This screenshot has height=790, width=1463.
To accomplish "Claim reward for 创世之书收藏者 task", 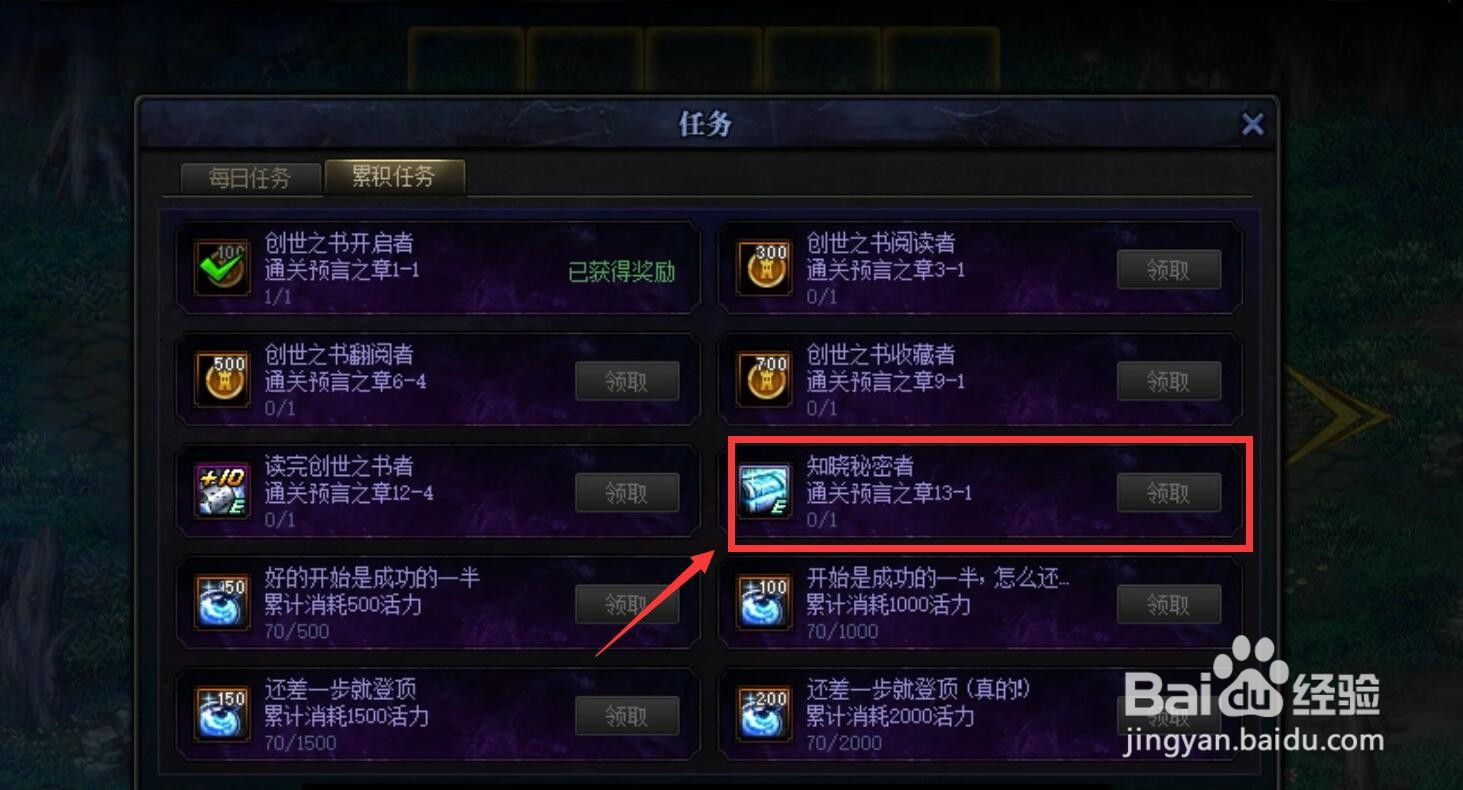I will tap(1168, 381).
